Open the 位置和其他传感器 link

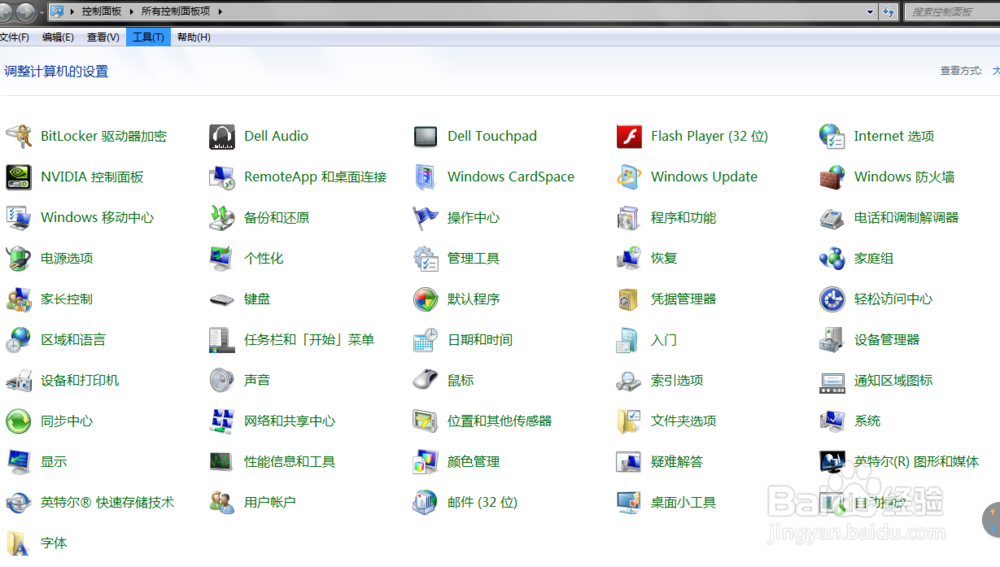pyautogui.click(x=499, y=421)
